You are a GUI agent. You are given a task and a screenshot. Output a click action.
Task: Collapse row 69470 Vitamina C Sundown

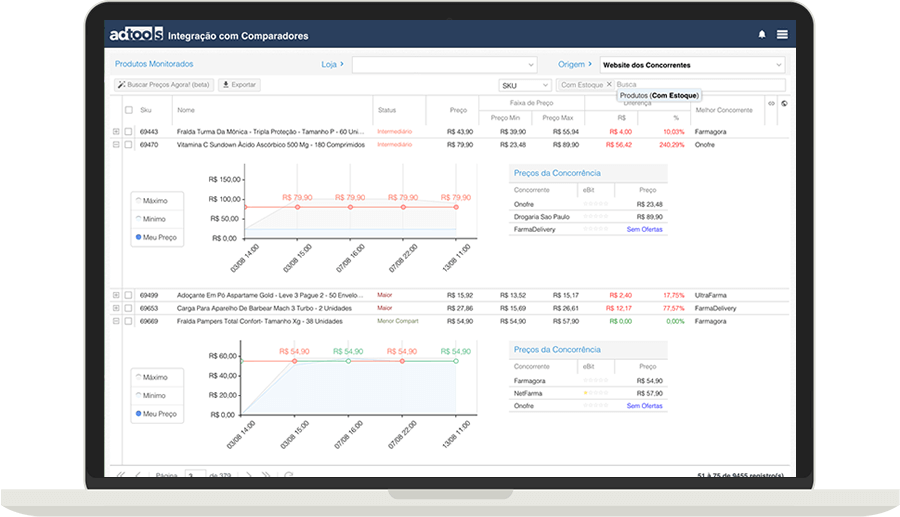(x=116, y=145)
